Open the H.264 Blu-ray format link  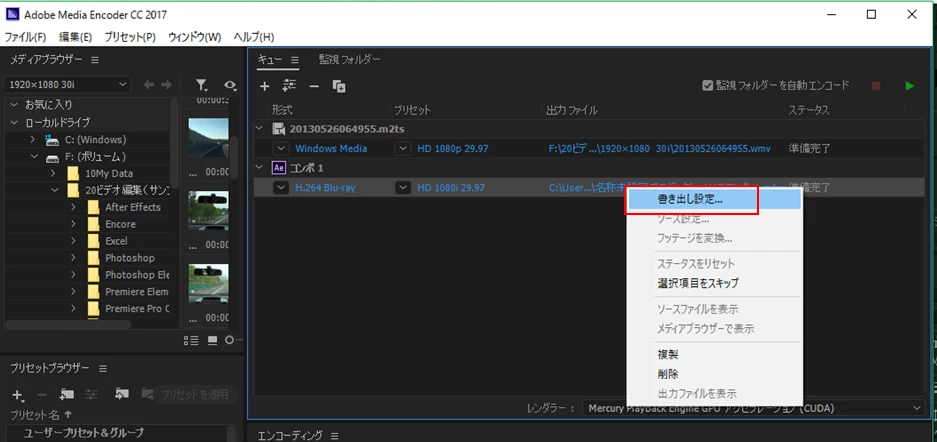coord(324,188)
